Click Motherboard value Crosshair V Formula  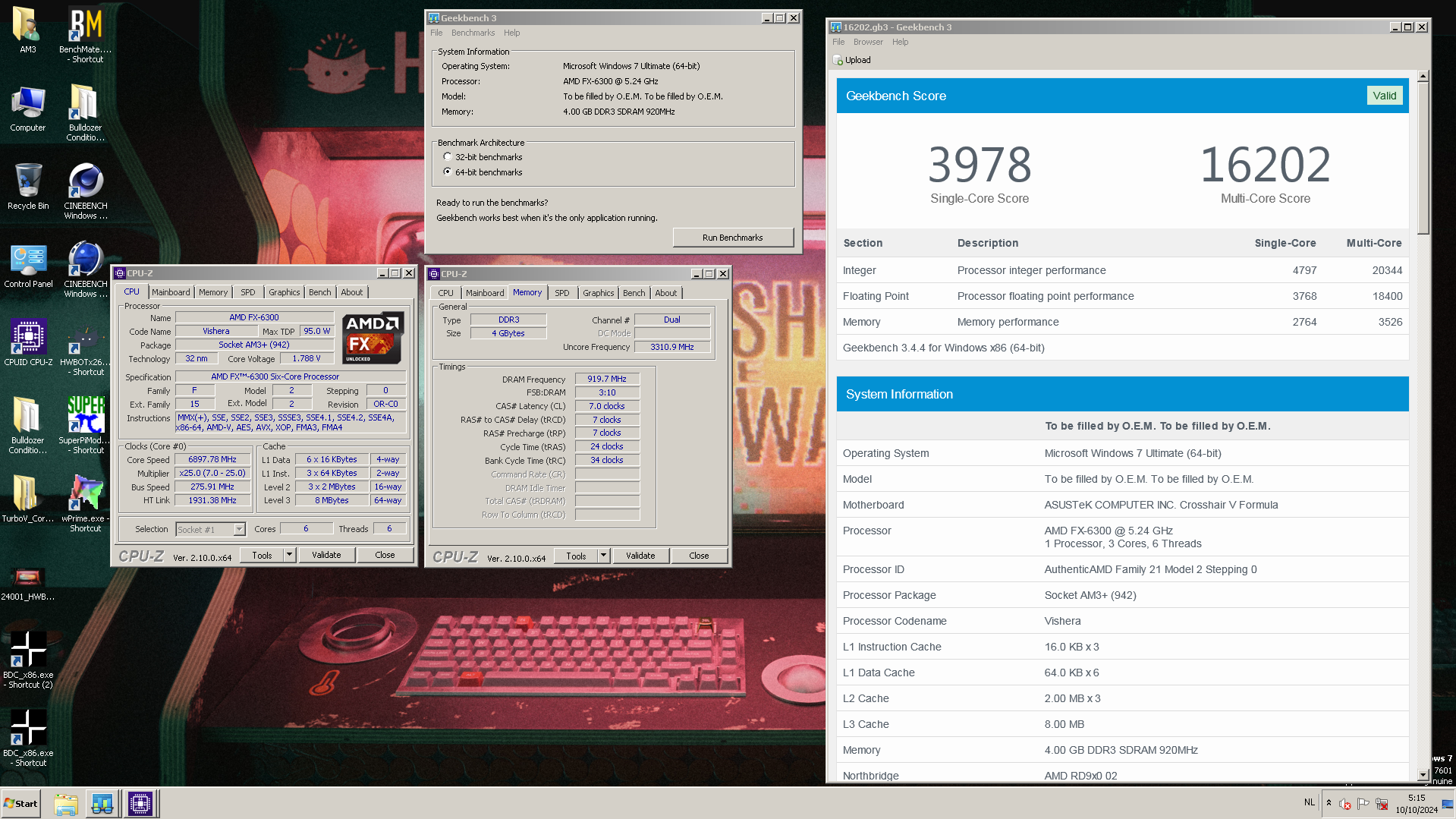click(x=1161, y=505)
